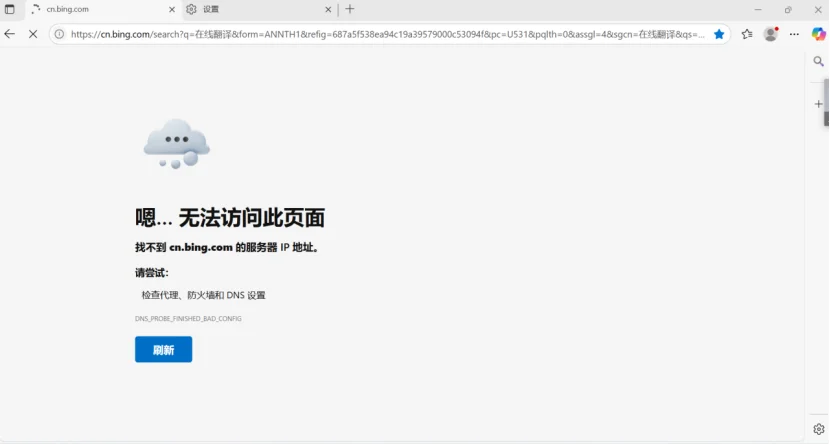Click the 无法访问此页面 heading
The image size is (830, 444).
pos(230,218)
